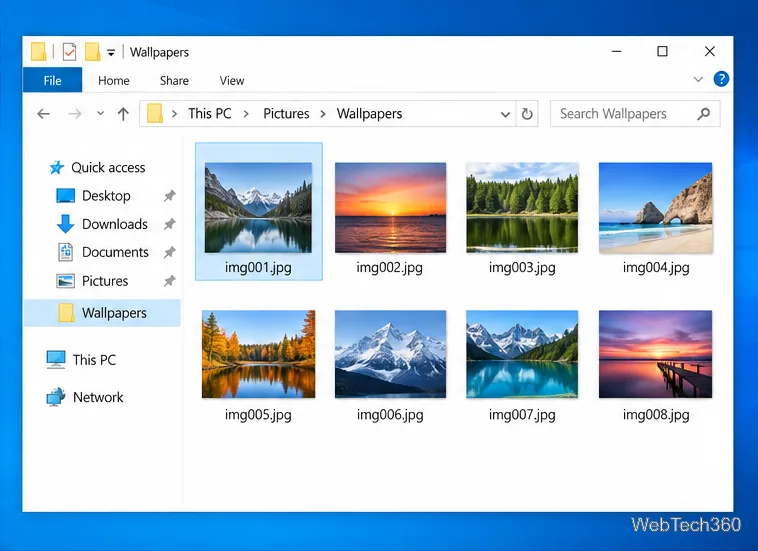Expand the chevron after Pictures breadcrumb

323,114
